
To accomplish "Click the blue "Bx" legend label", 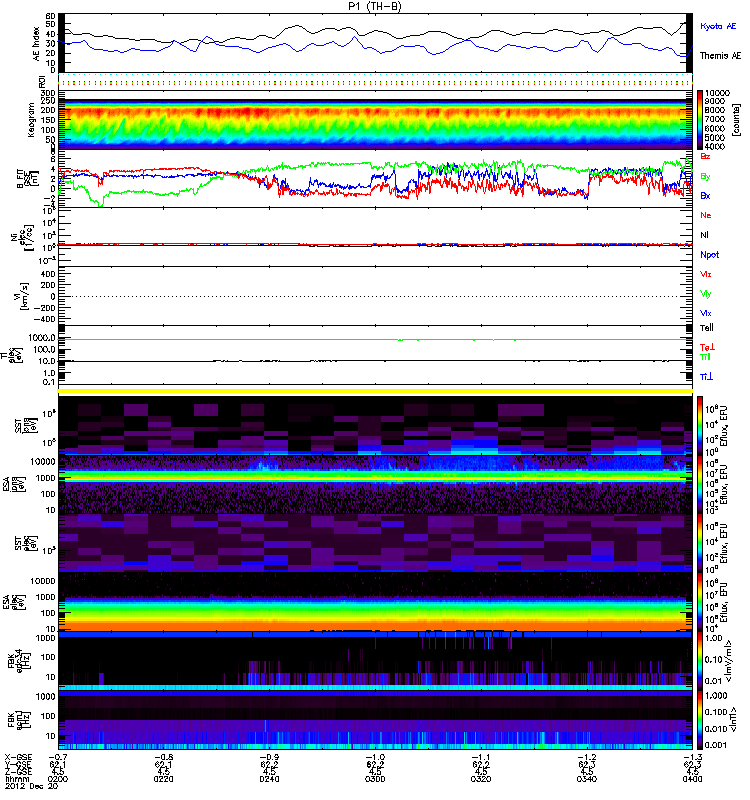I will click(x=705, y=195).
